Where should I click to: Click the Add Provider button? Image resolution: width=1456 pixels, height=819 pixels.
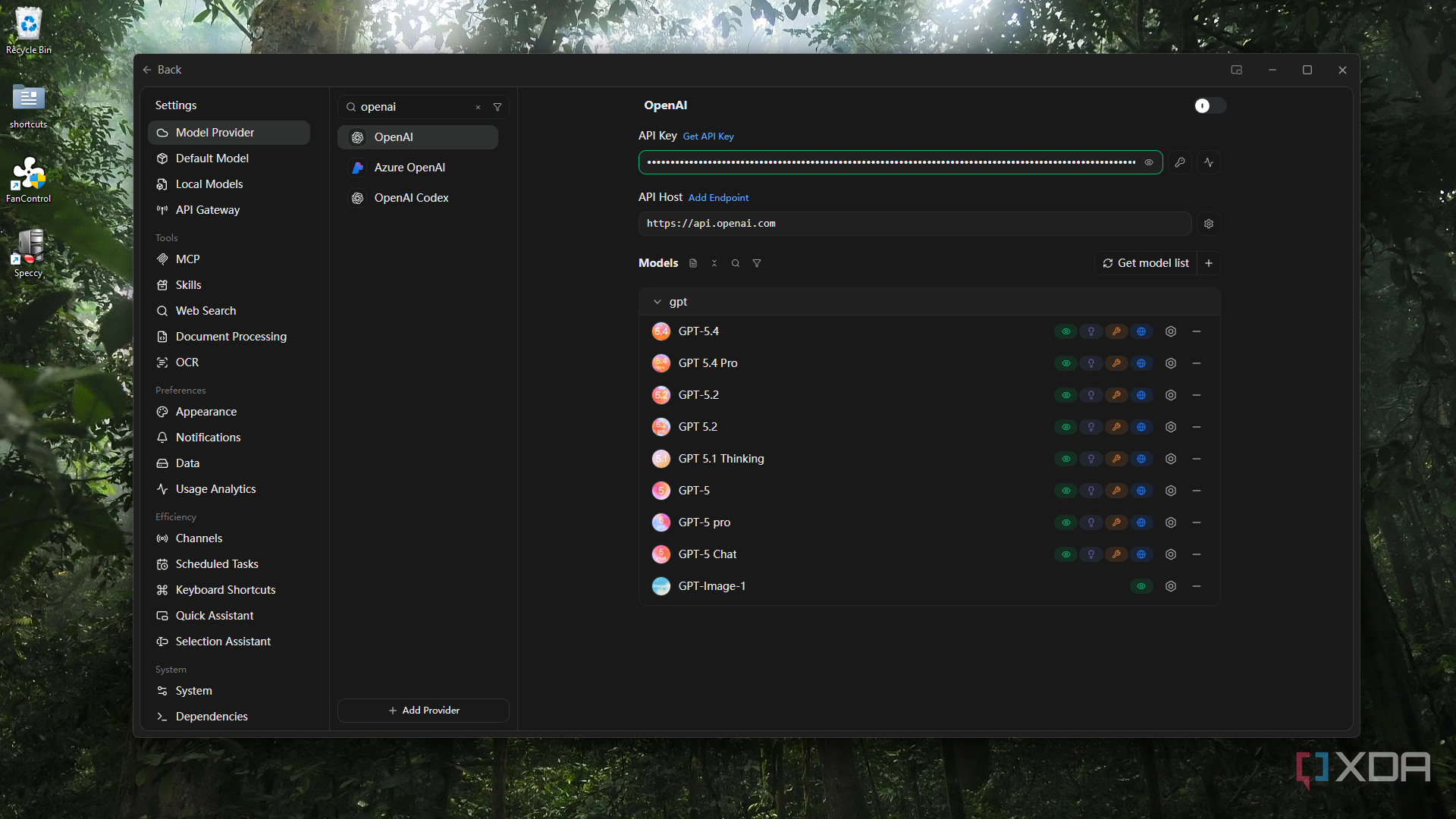point(423,711)
